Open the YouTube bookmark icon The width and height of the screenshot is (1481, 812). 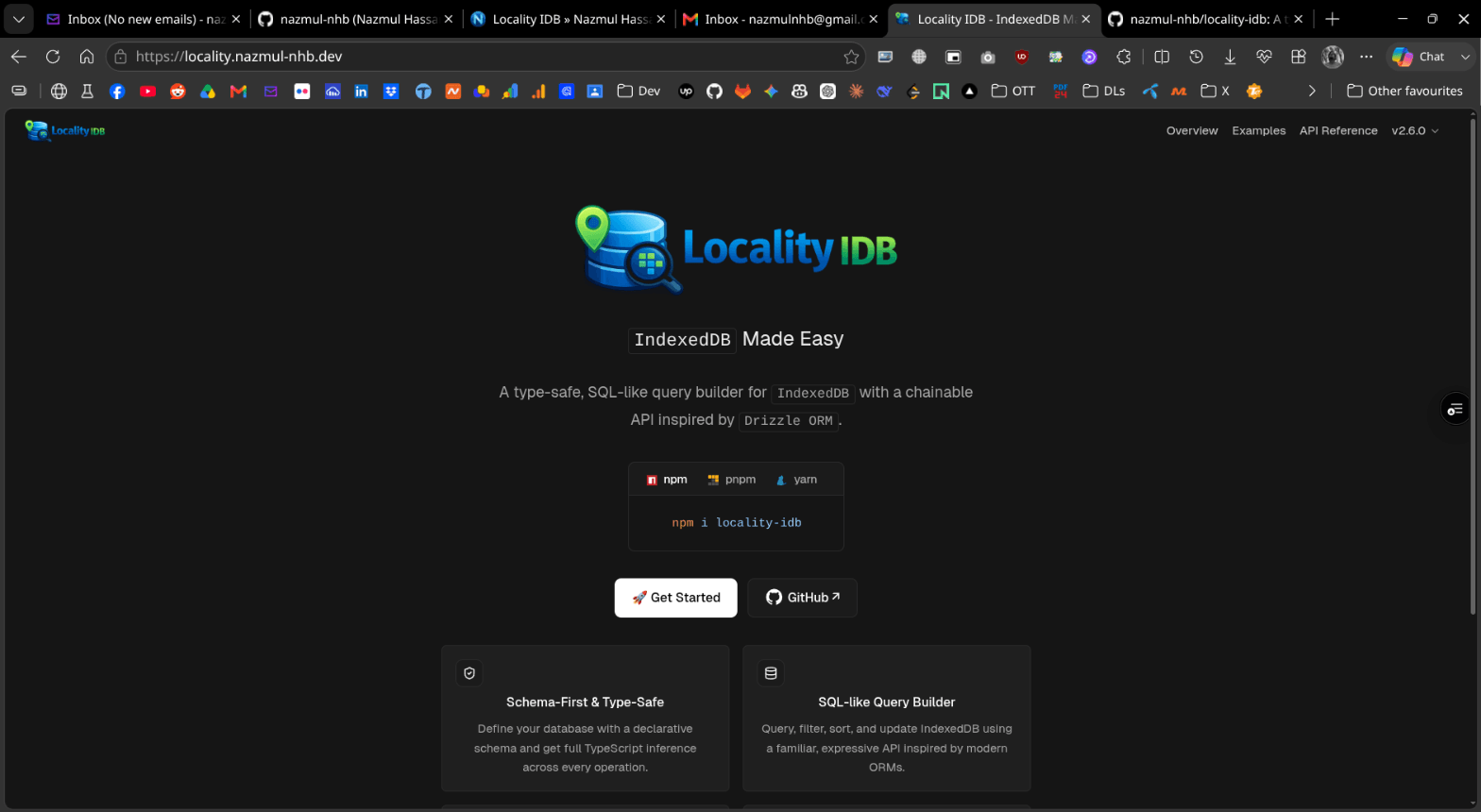coord(147,92)
